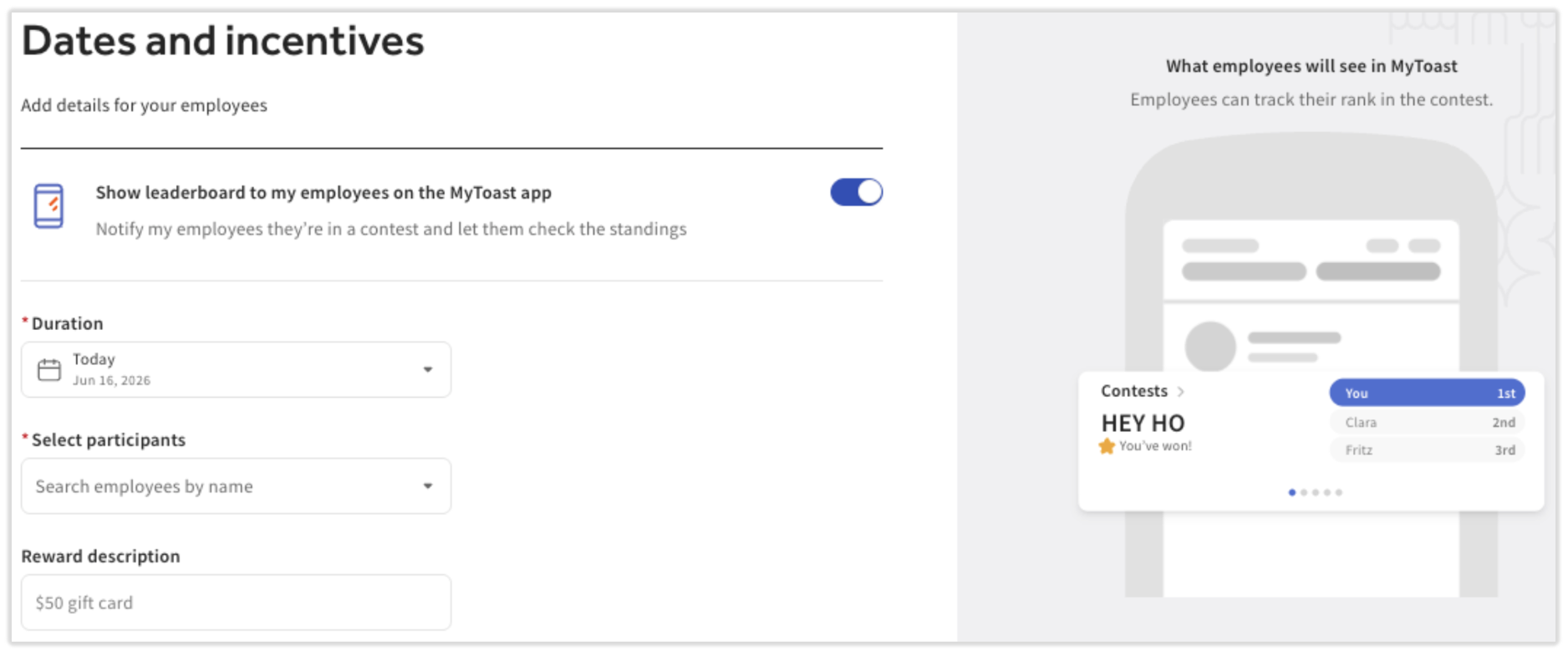Click the circular avatar placeholder in phone preview
Screen dimensions: 1568x655
coord(1210,346)
